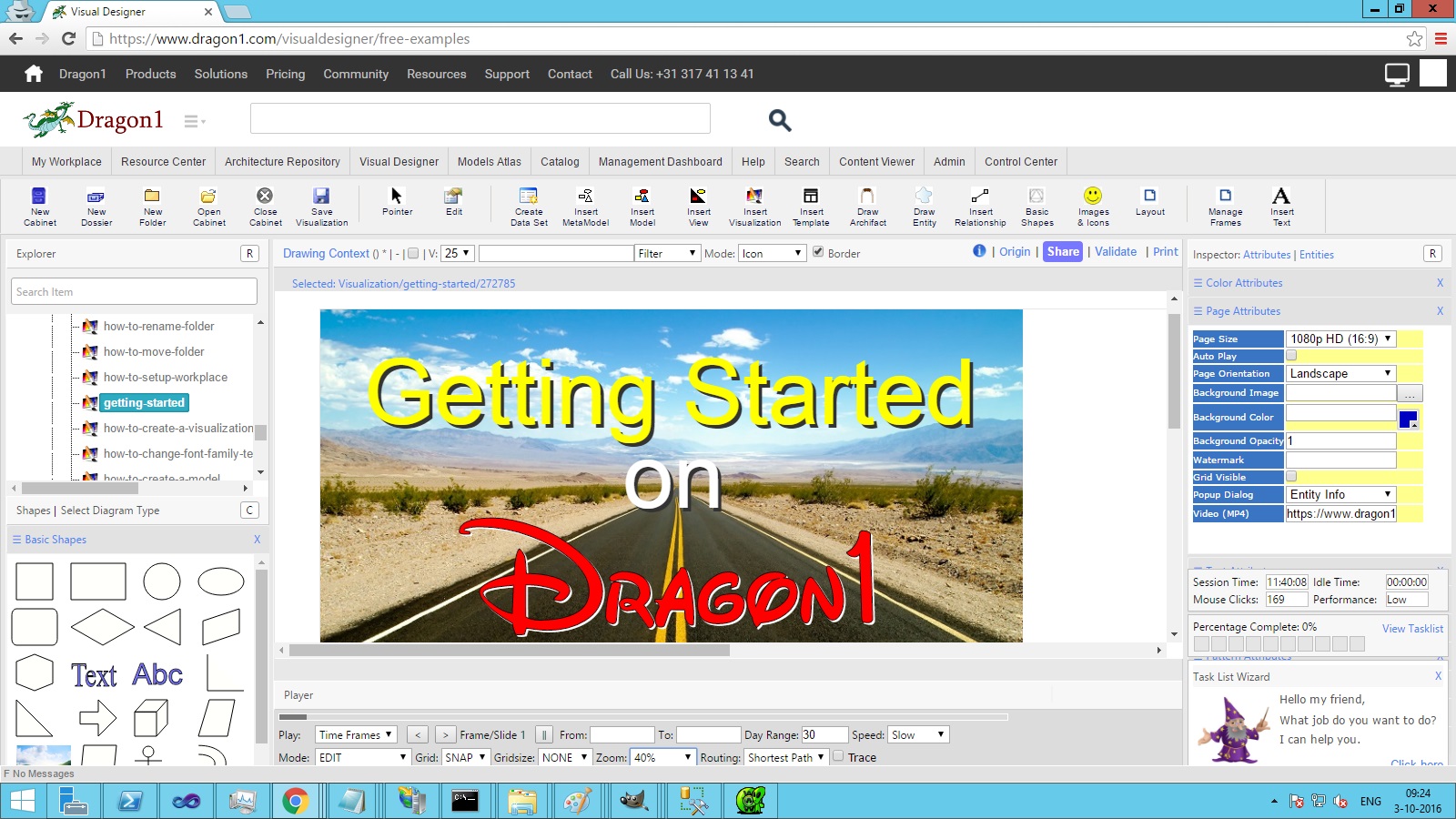Click the Print link
Image resolution: width=1456 pixels, height=819 pixels.
click(1166, 251)
